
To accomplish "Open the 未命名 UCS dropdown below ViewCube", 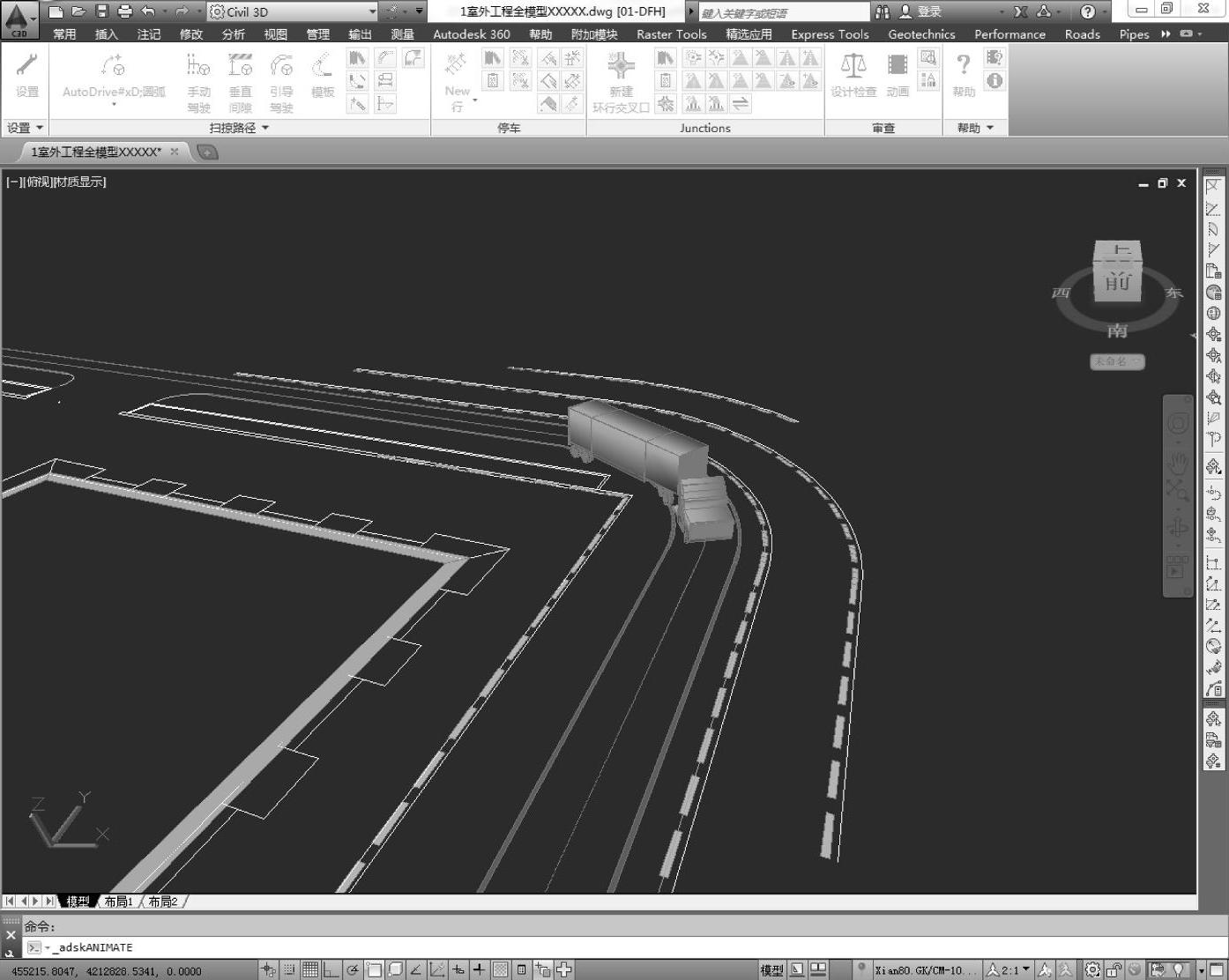I will (1117, 361).
